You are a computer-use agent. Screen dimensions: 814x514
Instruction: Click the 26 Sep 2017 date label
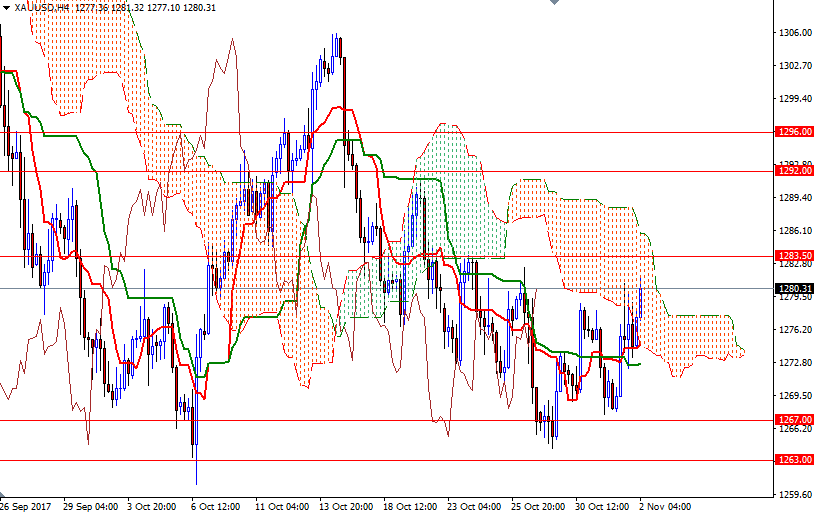tap(26, 506)
